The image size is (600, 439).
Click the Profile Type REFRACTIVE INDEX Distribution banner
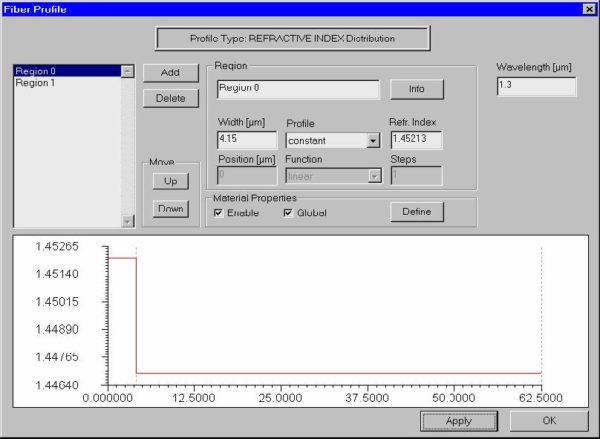pyautogui.click(x=293, y=38)
